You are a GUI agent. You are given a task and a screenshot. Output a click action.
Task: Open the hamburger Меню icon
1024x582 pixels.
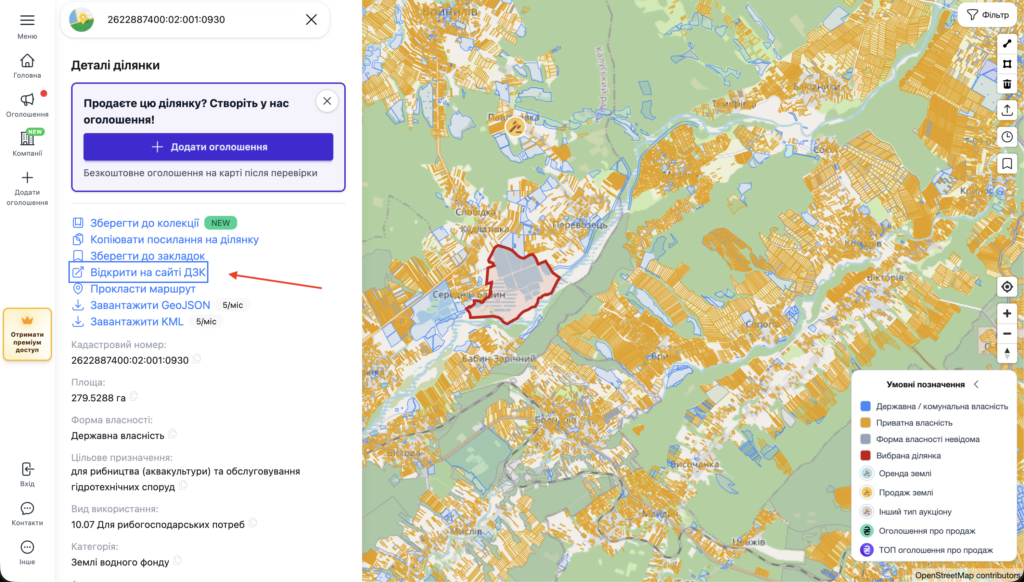(x=27, y=20)
